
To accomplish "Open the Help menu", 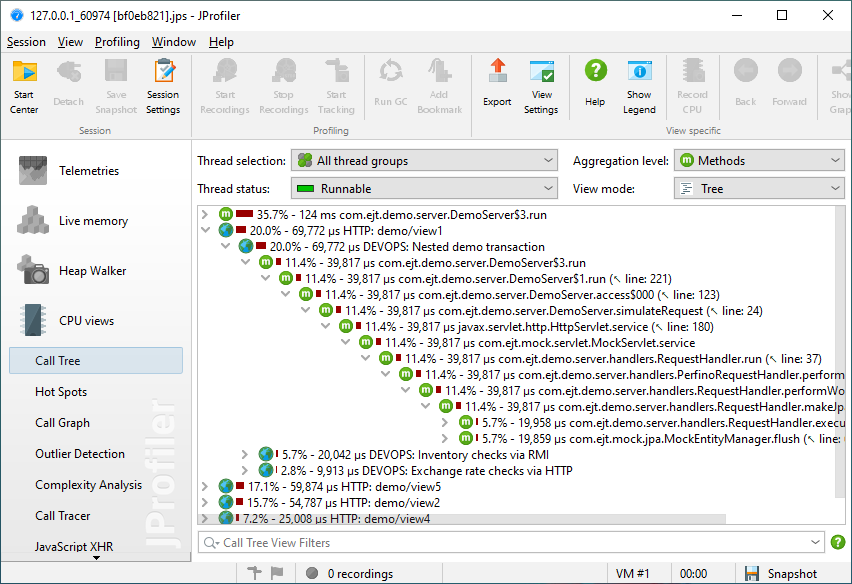I will [x=221, y=42].
